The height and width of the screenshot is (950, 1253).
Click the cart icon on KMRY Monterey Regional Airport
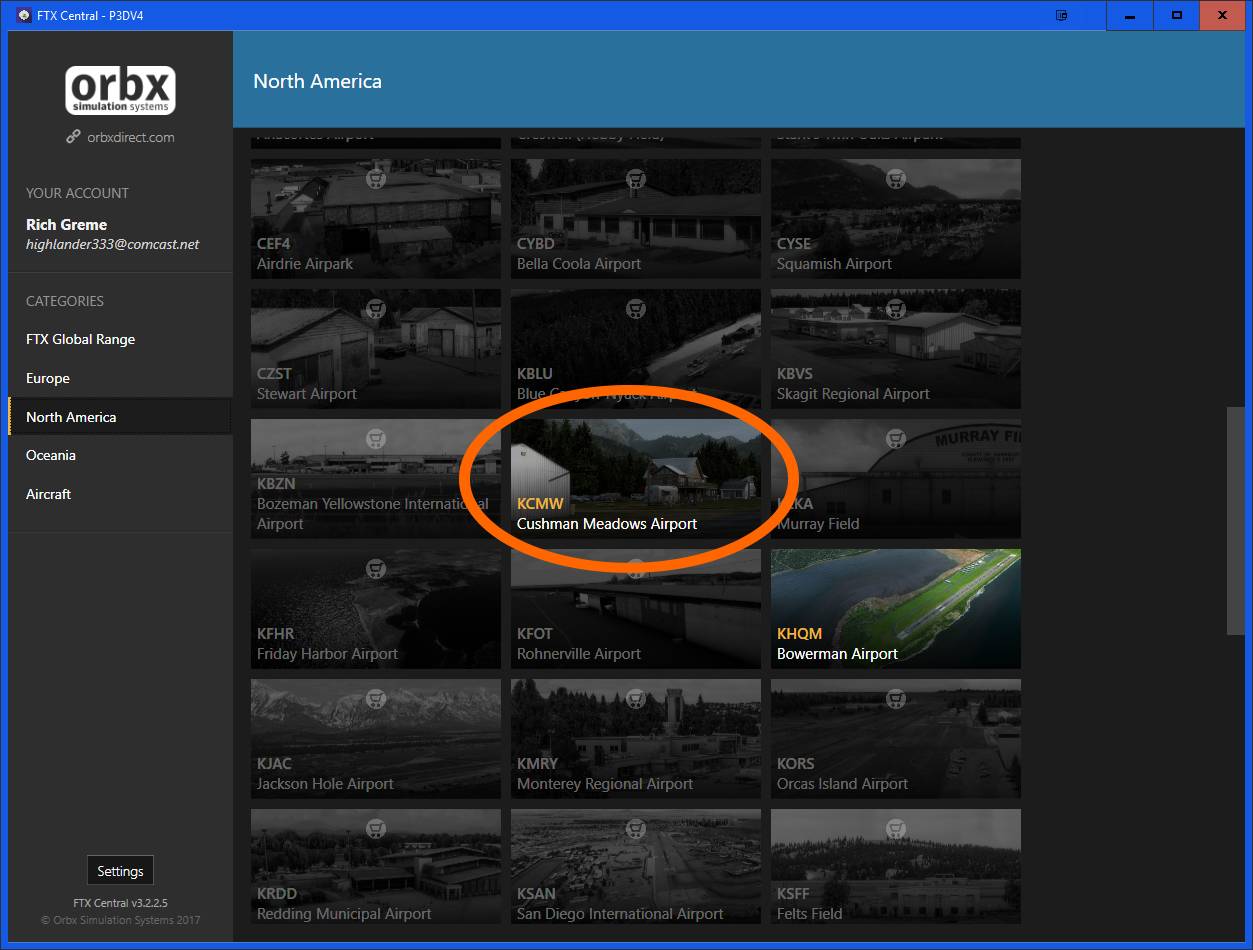pyautogui.click(x=636, y=699)
